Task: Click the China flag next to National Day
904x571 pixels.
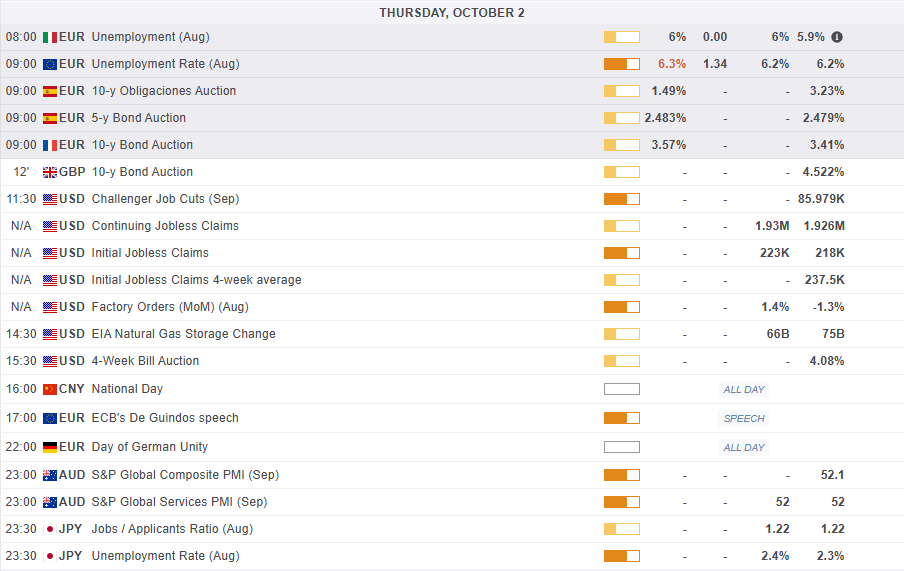Action: pos(50,389)
